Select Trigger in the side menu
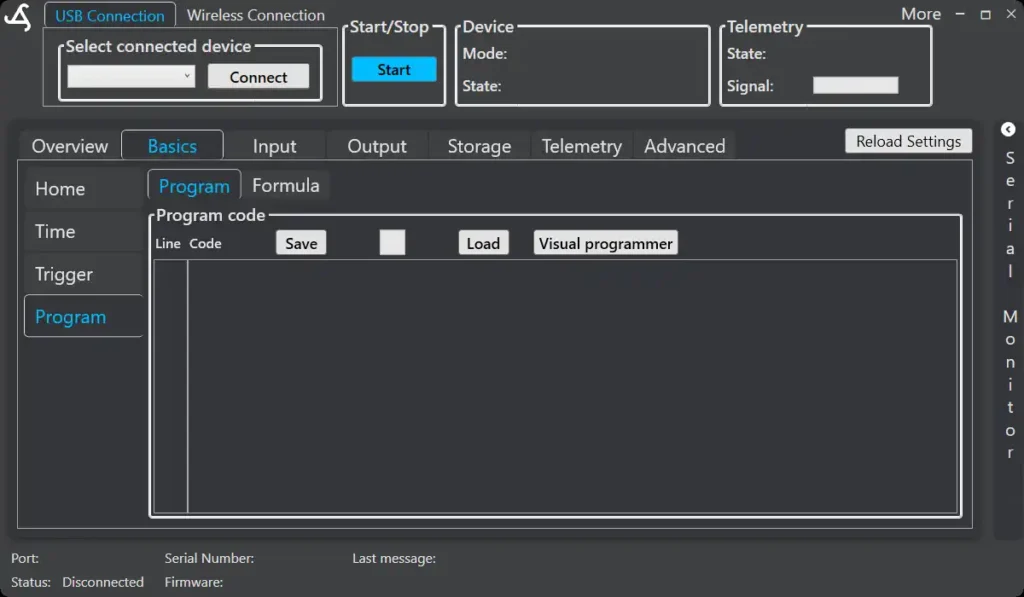Image resolution: width=1024 pixels, height=597 pixels. (84, 274)
